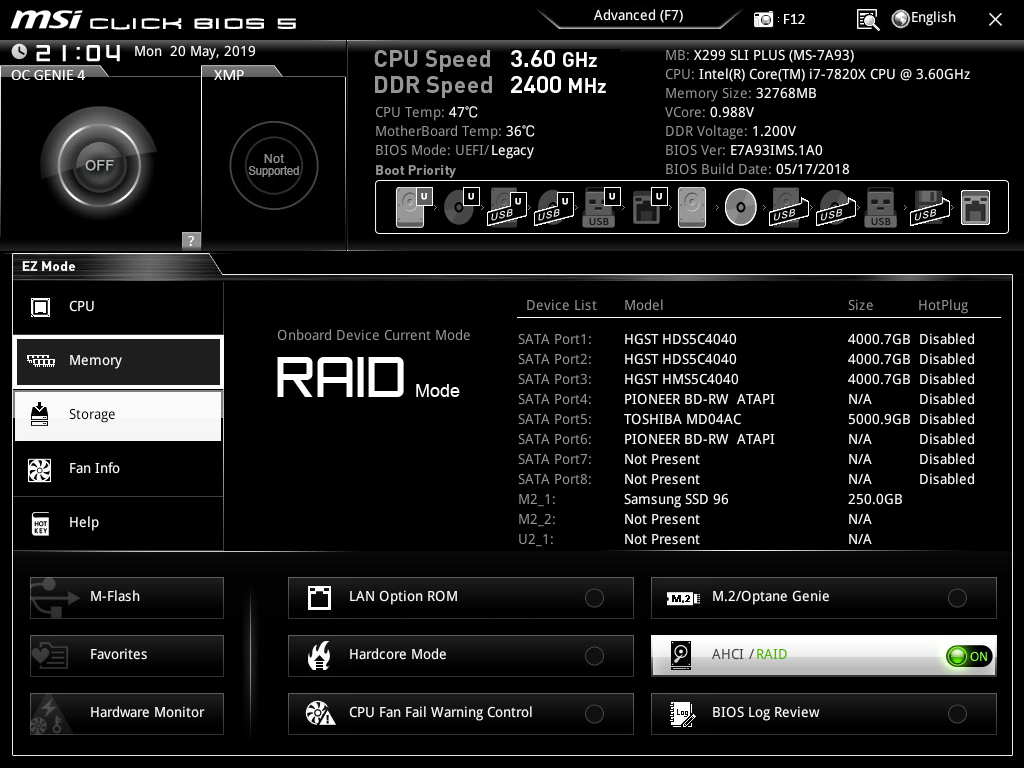Switch to Advanced (F7) mode
This screenshot has width=1024, height=768.
coord(638,16)
